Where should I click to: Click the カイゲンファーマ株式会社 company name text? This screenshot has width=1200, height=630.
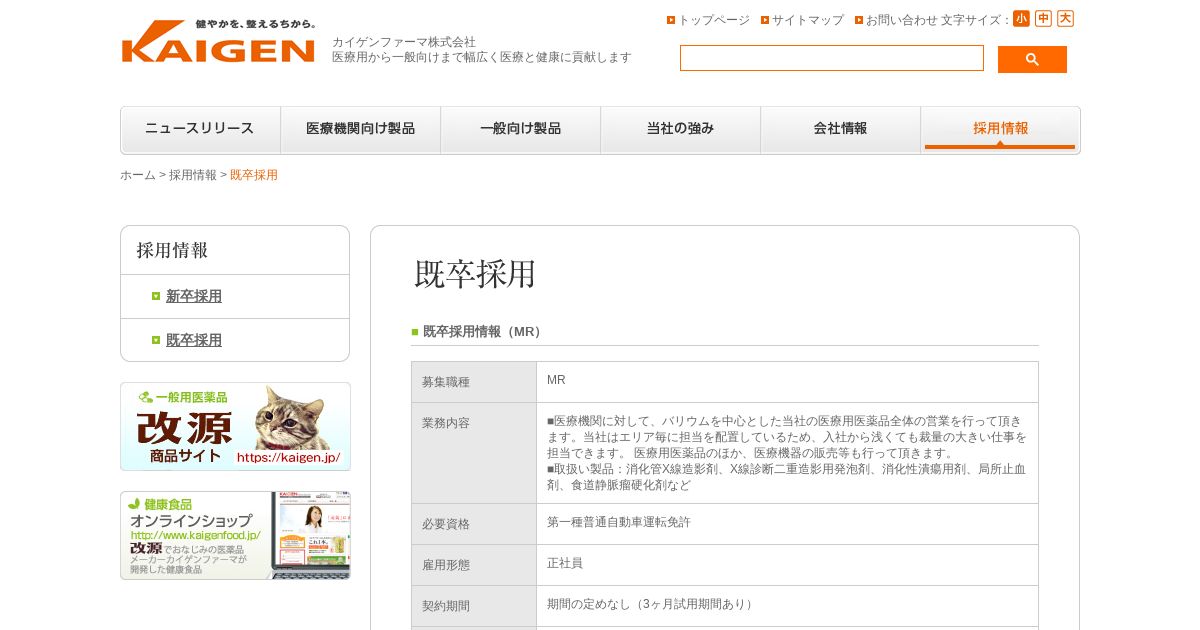pyautogui.click(x=404, y=42)
